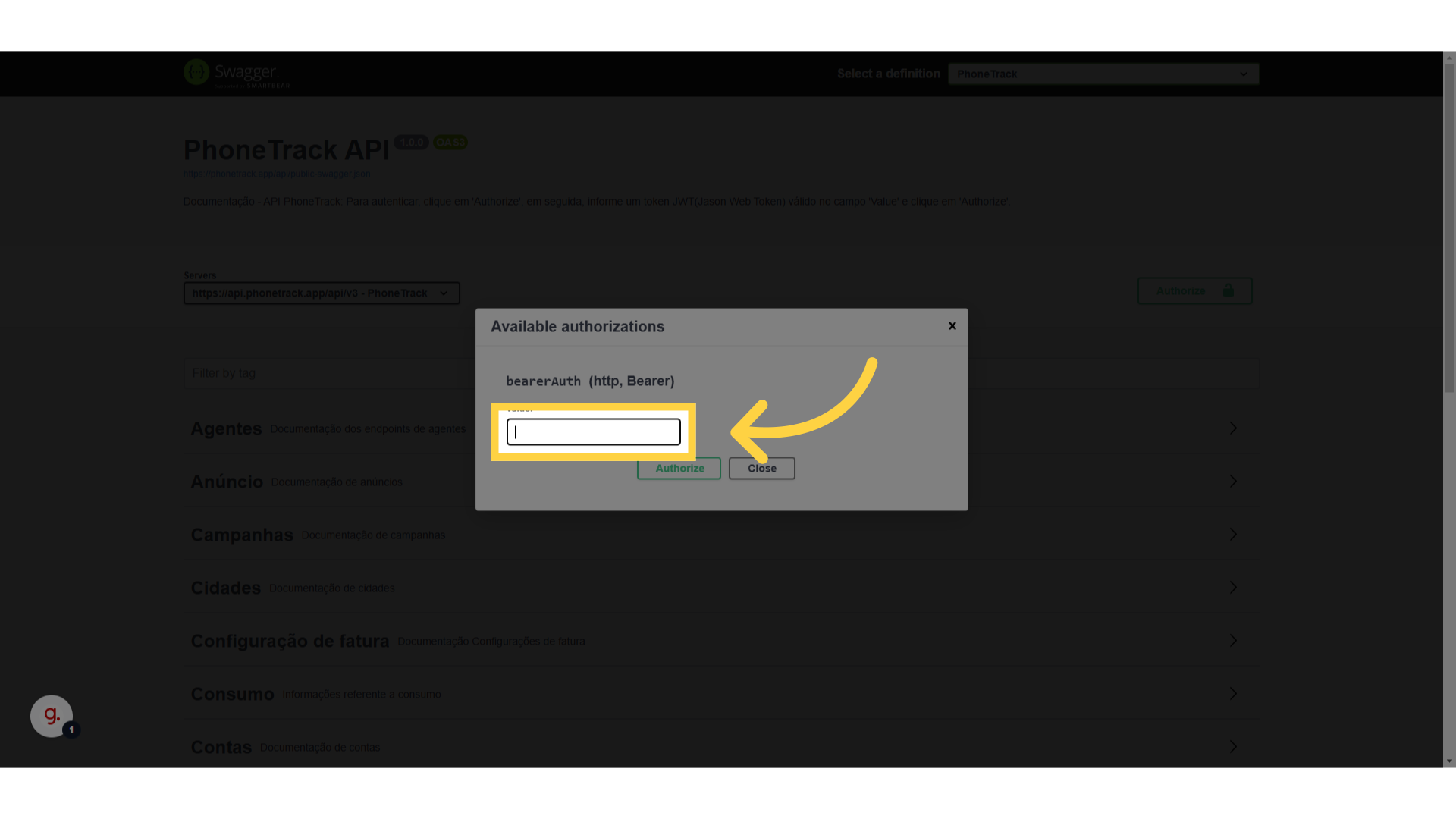The height and width of the screenshot is (819, 1456).
Task: Click the Cidades tag heading
Action: click(x=226, y=588)
